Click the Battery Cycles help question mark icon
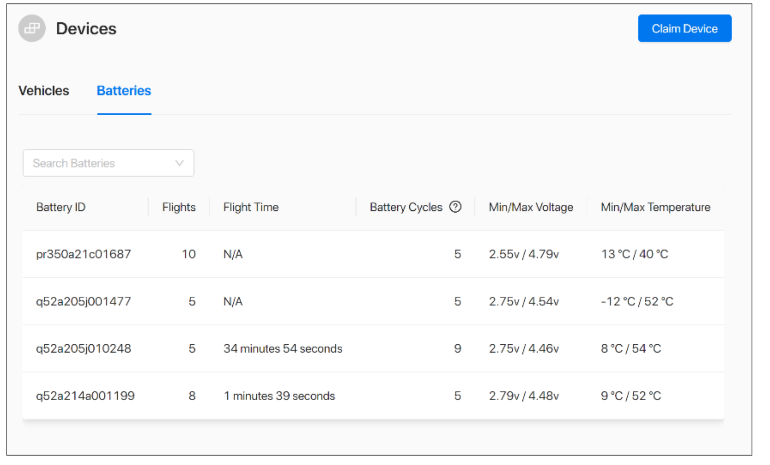 click(x=455, y=207)
